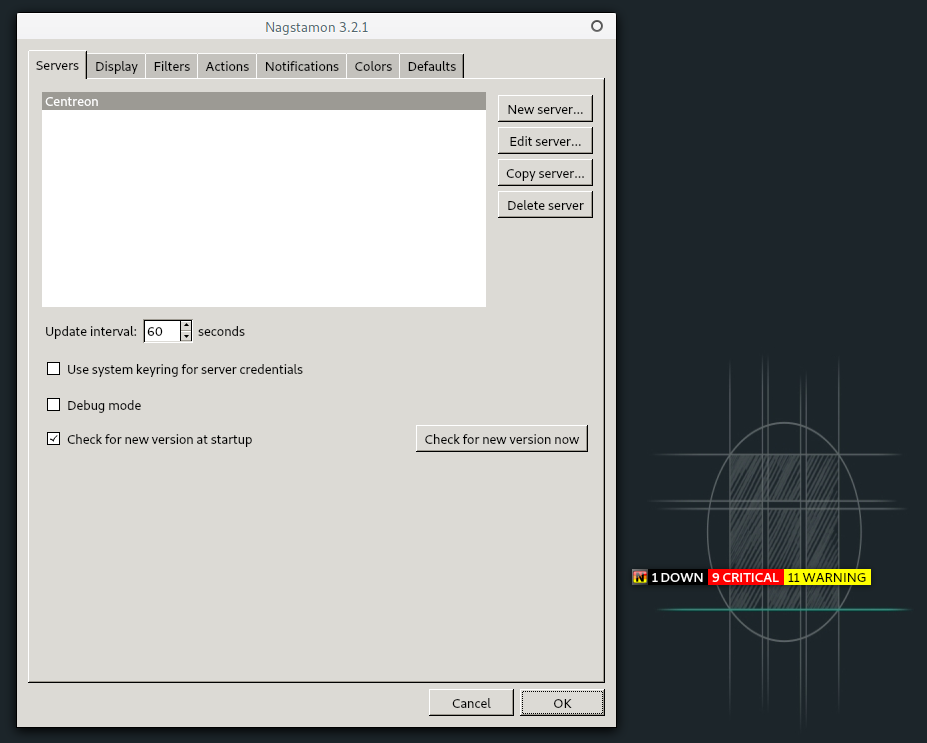Viewport: 927px width, 743px height.
Task: Click Check for new version now
Action: click(x=501, y=439)
